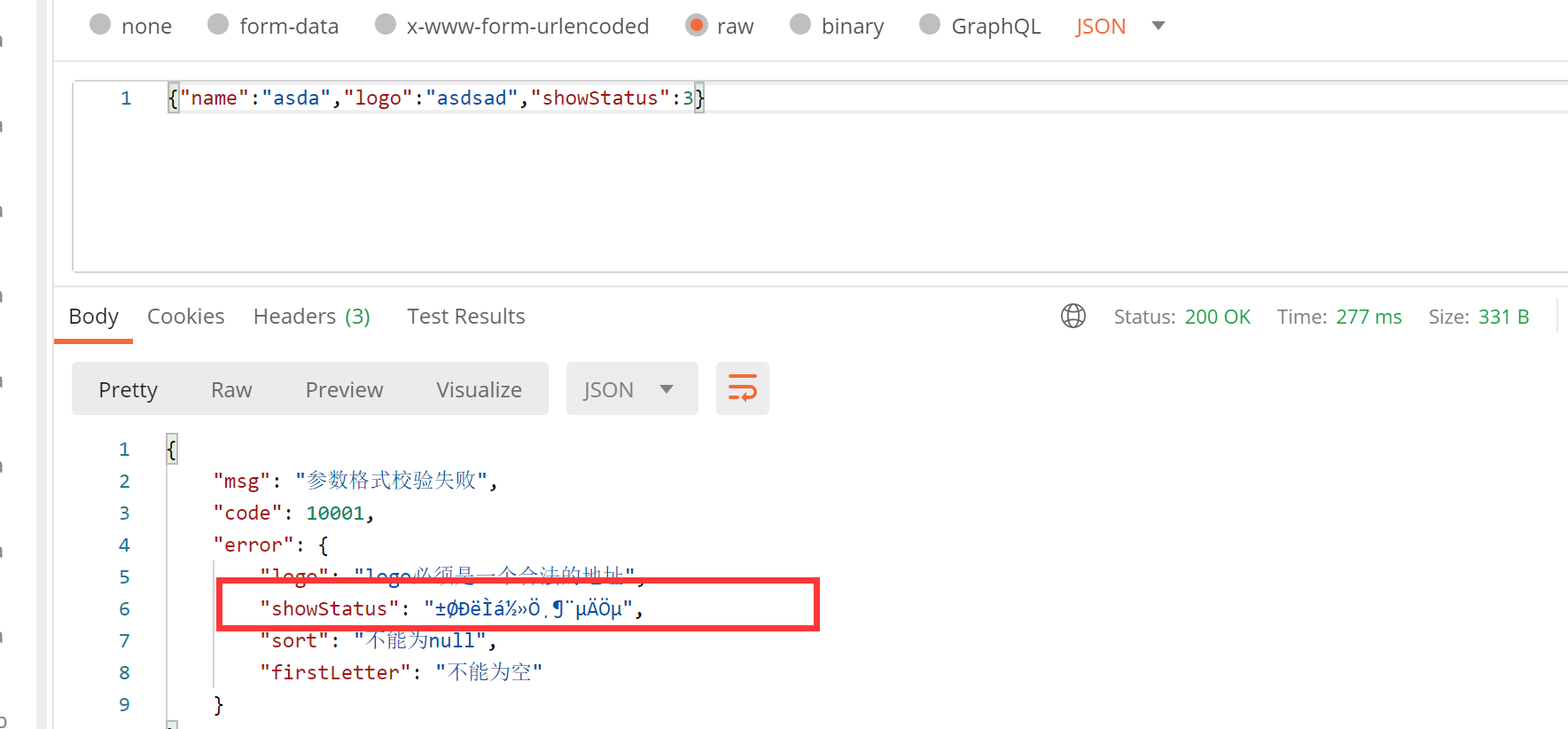1568x729 pixels.
Task: Open the Test Results tab
Action: pos(466,317)
